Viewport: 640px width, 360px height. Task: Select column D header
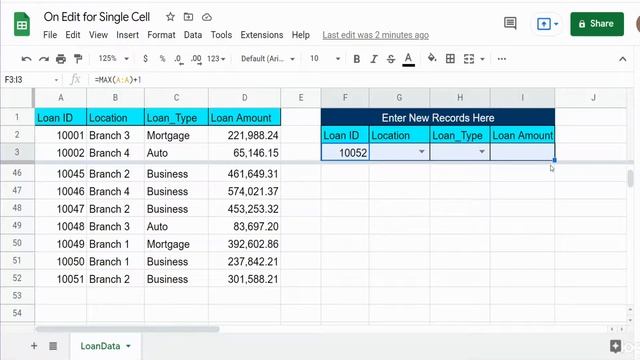(x=244, y=98)
